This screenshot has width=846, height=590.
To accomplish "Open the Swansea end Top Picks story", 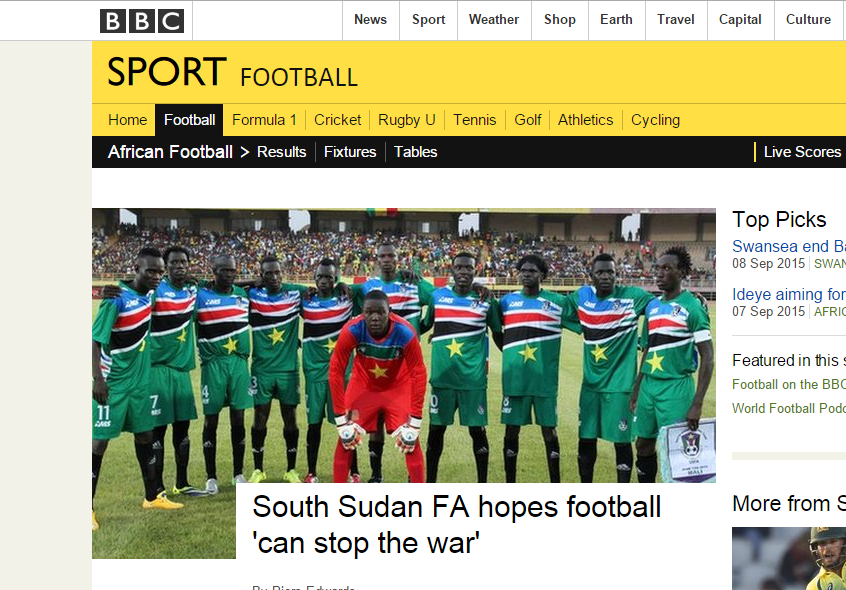I will [789, 246].
